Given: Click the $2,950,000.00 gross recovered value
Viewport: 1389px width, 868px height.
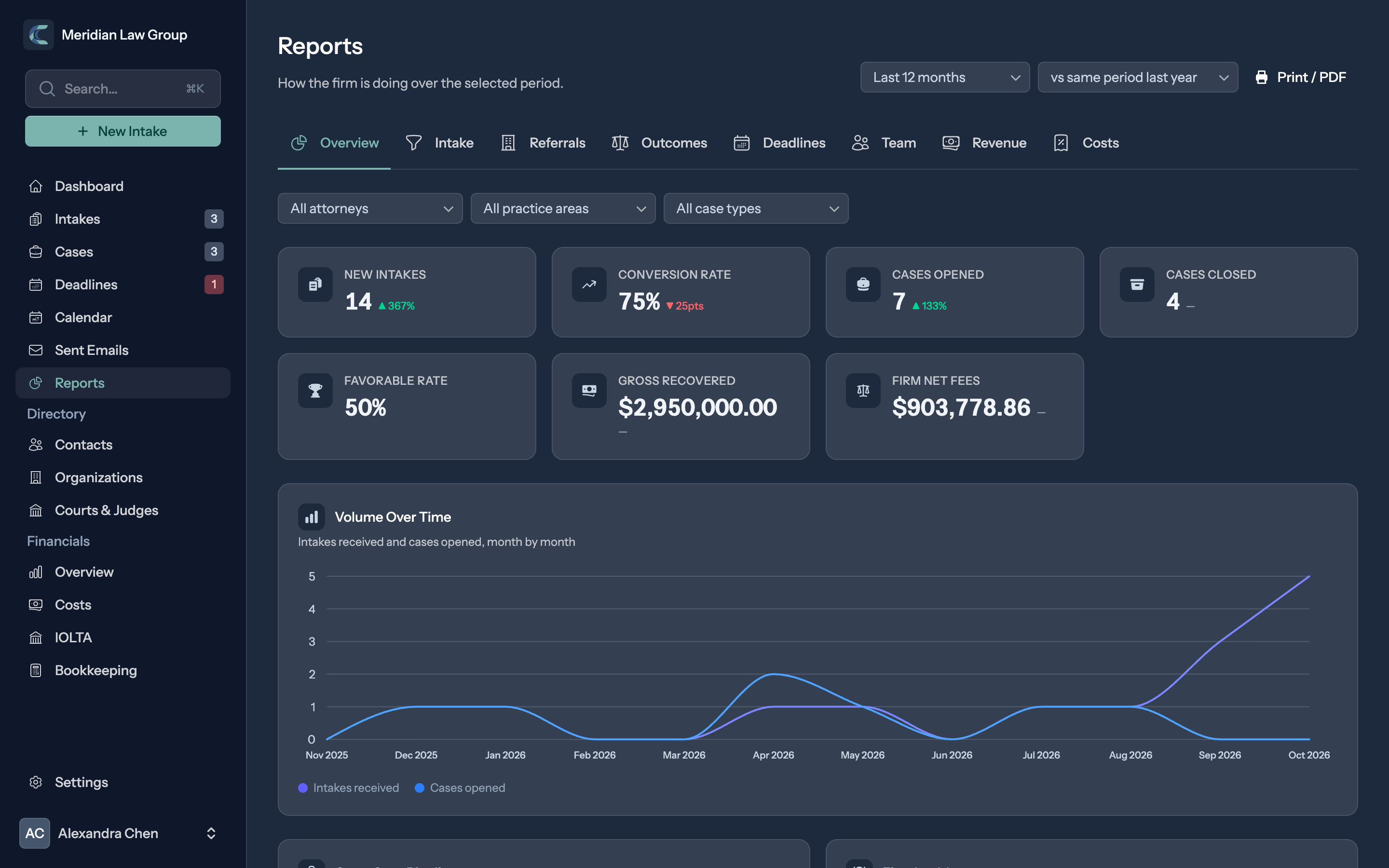Looking at the screenshot, I should [697, 407].
